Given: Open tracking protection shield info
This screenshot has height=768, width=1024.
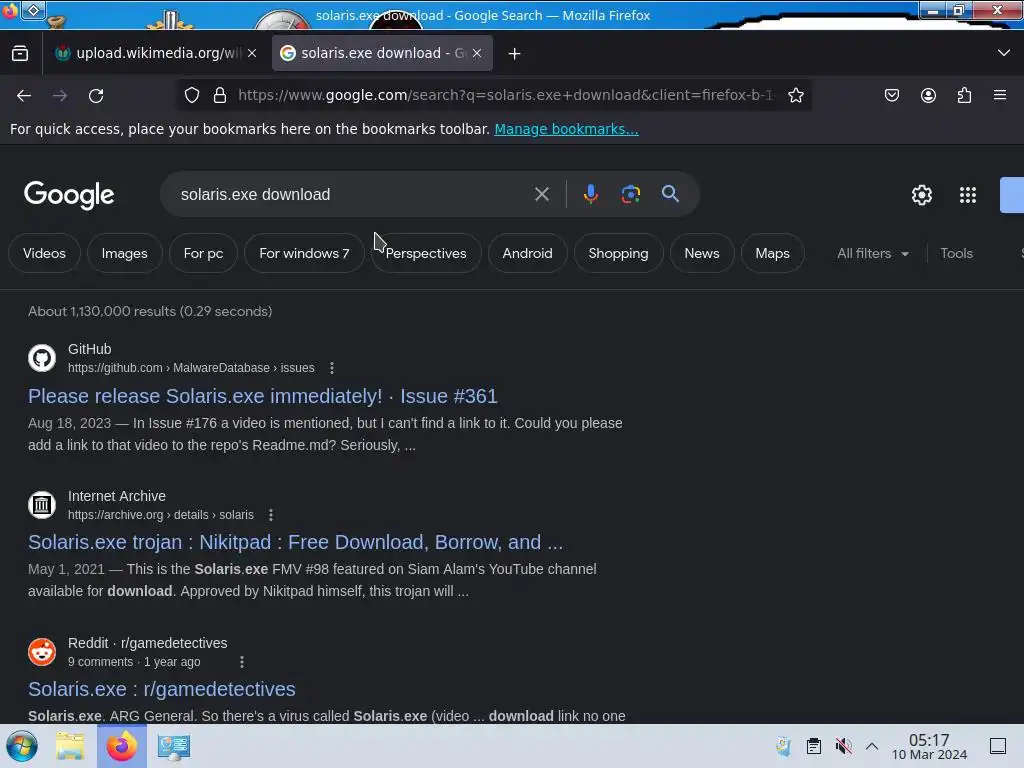Looking at the screenshot, I should point(191,95).
